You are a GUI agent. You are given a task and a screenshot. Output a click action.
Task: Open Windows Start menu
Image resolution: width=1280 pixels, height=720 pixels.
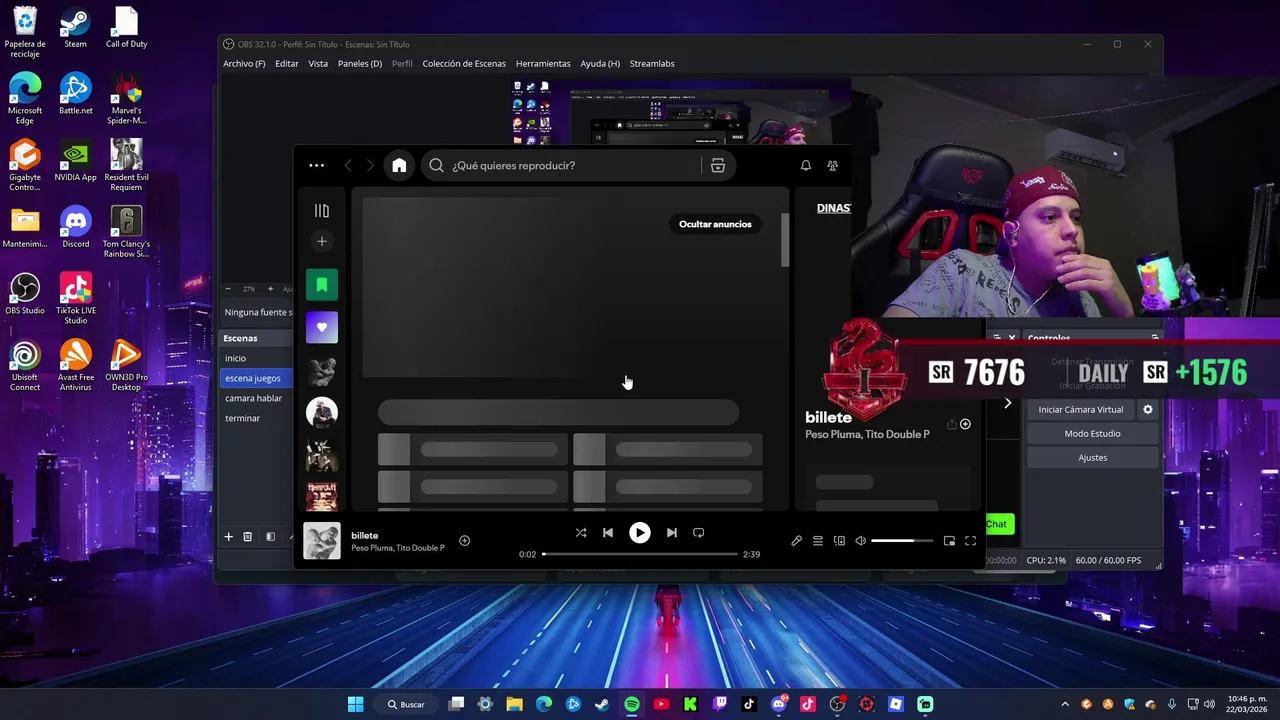(x=355, y=704)
